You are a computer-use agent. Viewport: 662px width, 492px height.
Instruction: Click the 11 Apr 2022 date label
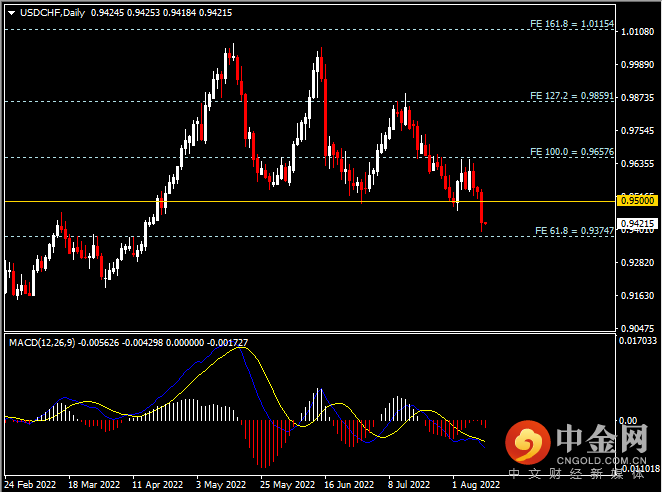click(x=157, y=484)
